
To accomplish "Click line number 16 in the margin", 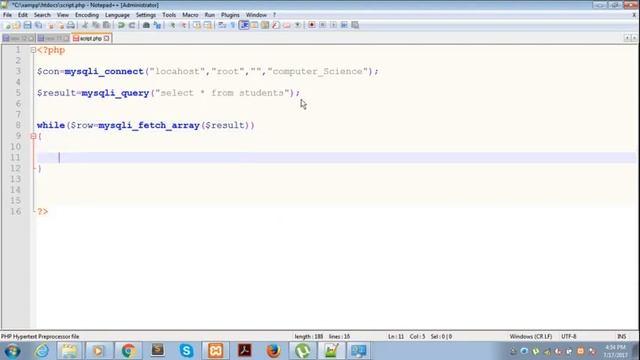I will point(16,211).
